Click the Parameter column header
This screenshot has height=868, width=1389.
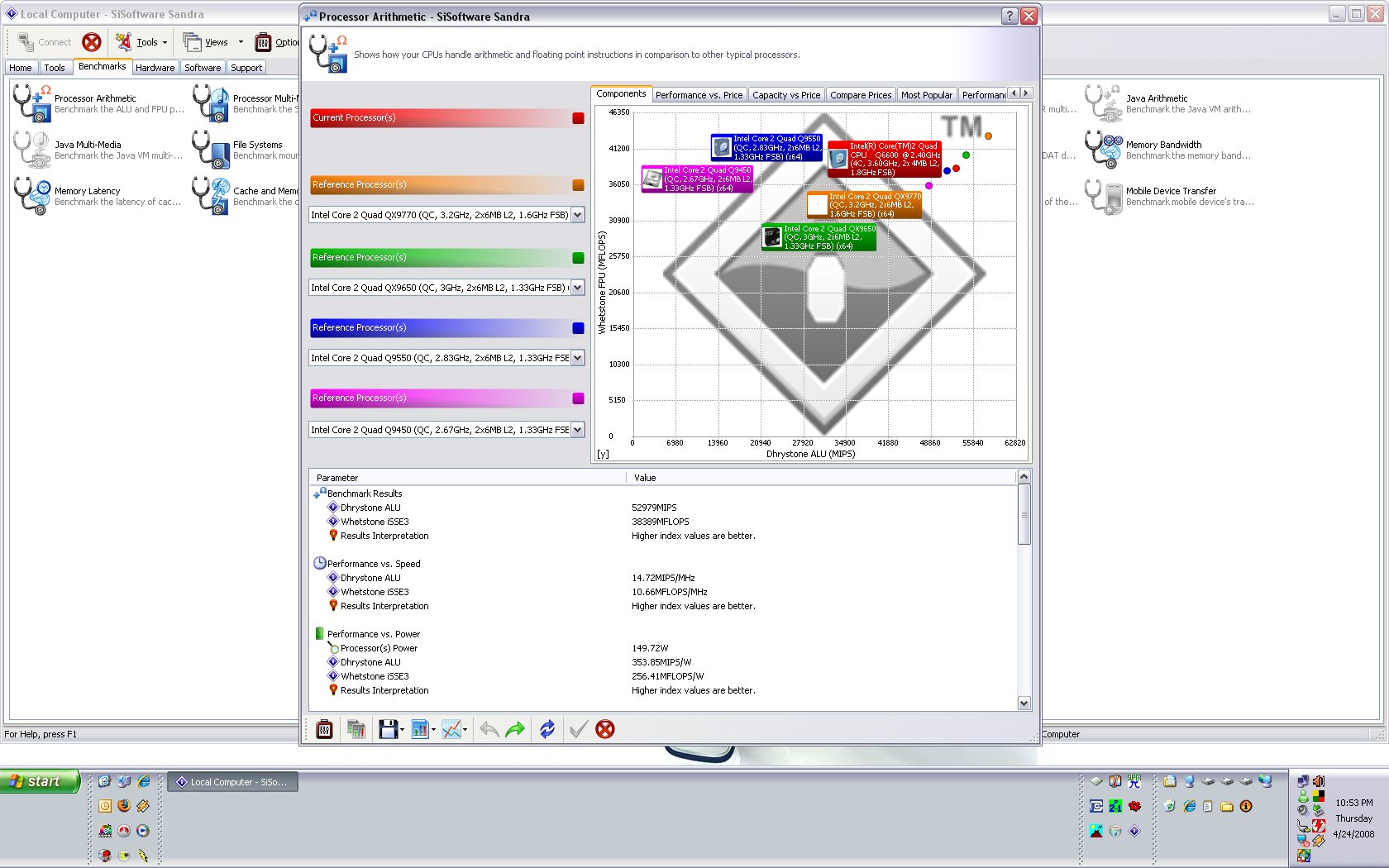click(x=467, y=478)
